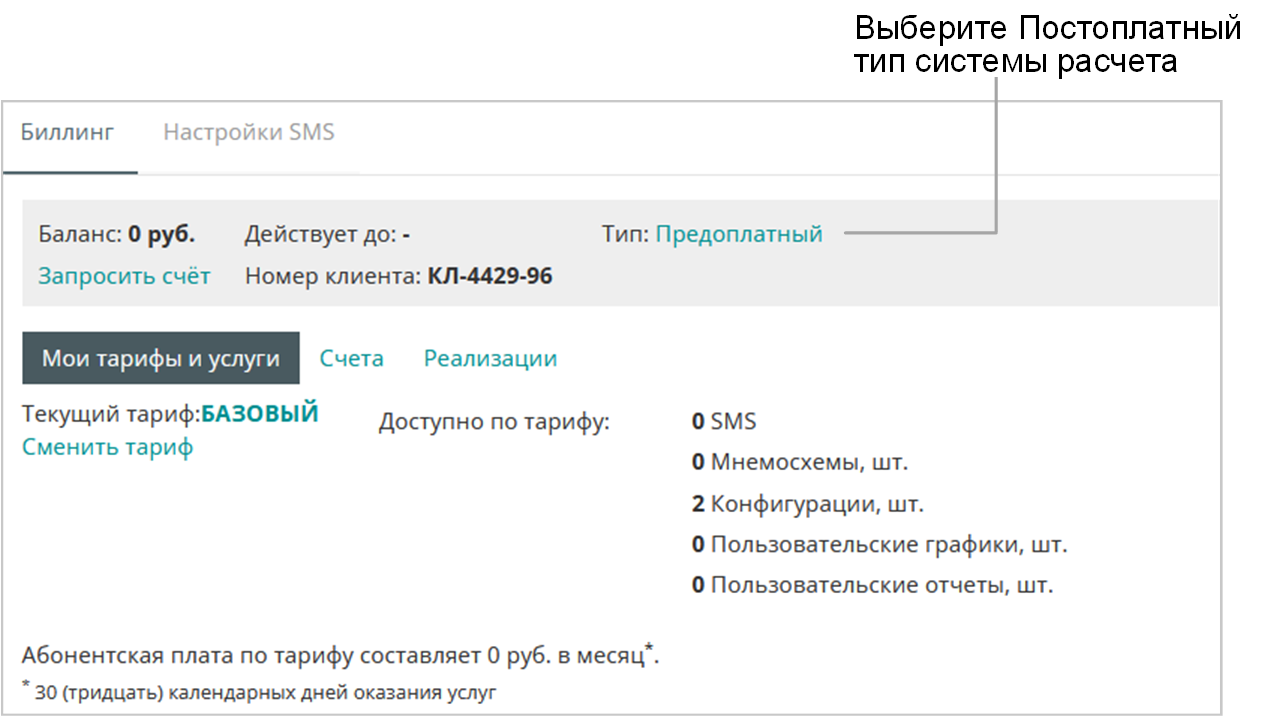Open the Предоплатный payment type selector
The image size is (1269, 716).
[x=739, y=235]
